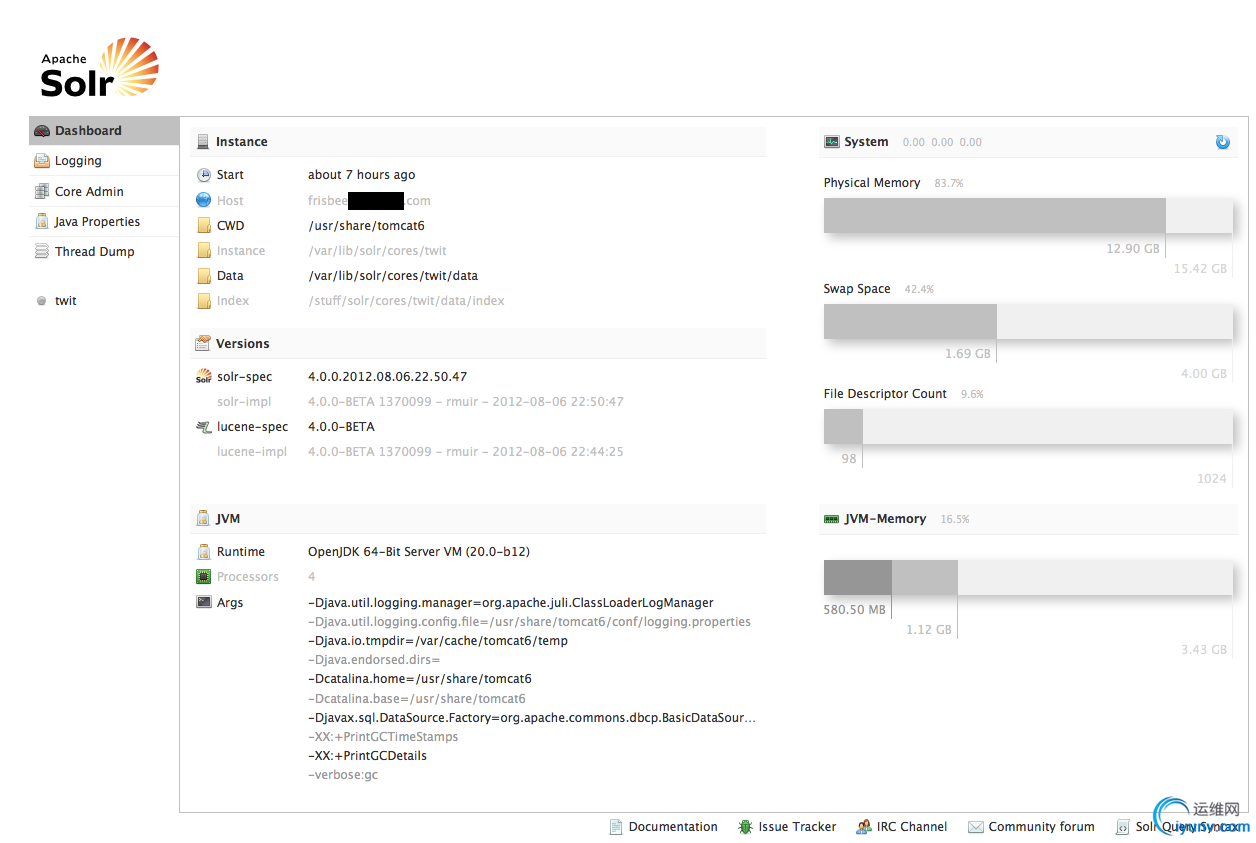The height and width of the screenshot is (843, 1256).
Task: Click the JVM section header icon
Action: pyautogui.click(x=204, y=519)
